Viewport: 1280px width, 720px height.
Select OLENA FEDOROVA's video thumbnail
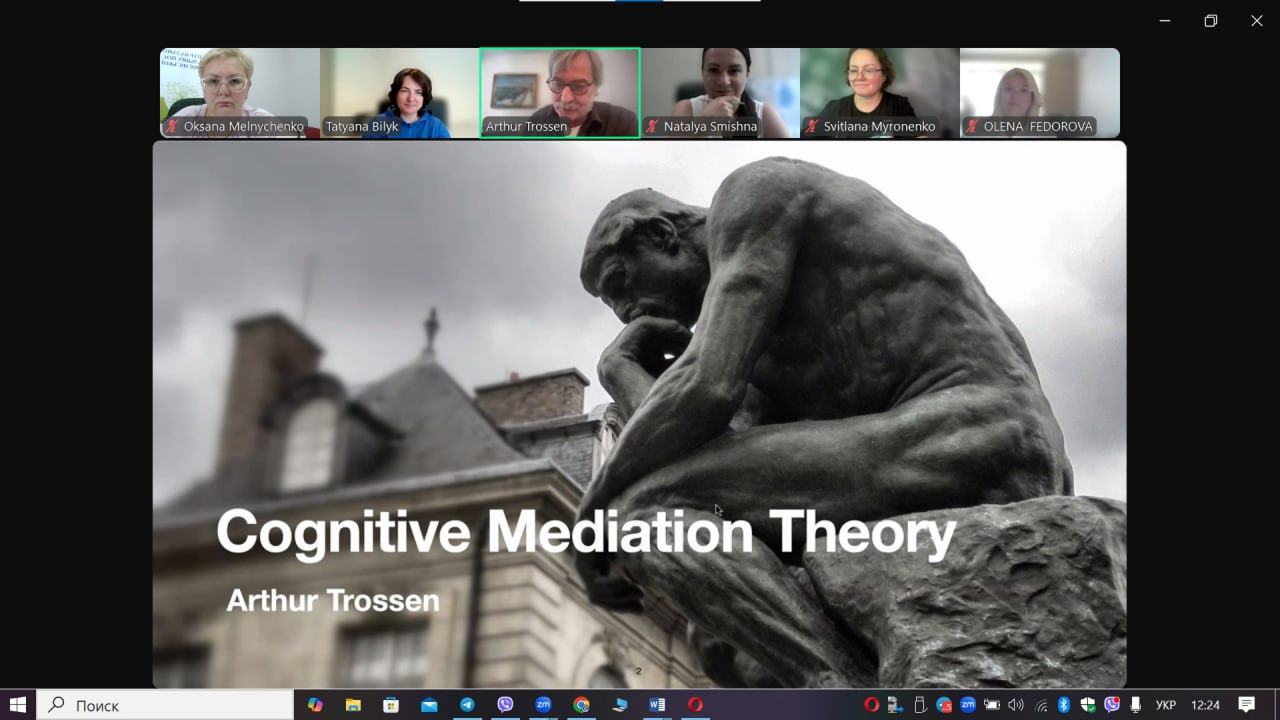pos(1040,93)
